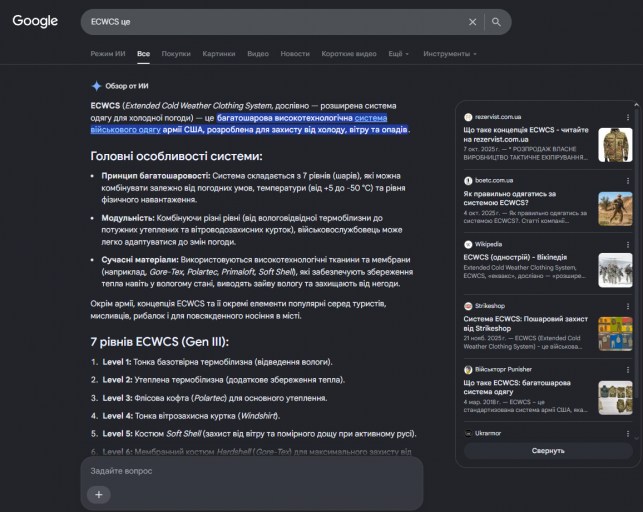Open options menu for Wikipedia result
The width and height of the screenshot is (643, 512).
[x=628, y=245]
